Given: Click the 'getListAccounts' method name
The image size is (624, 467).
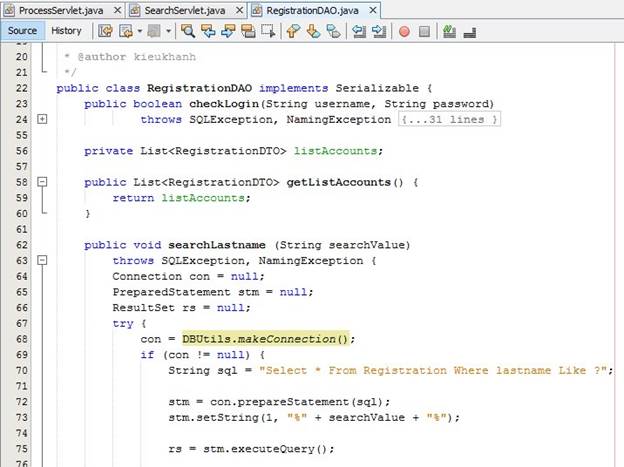Looking at the screenshot, I should (339, 182).
